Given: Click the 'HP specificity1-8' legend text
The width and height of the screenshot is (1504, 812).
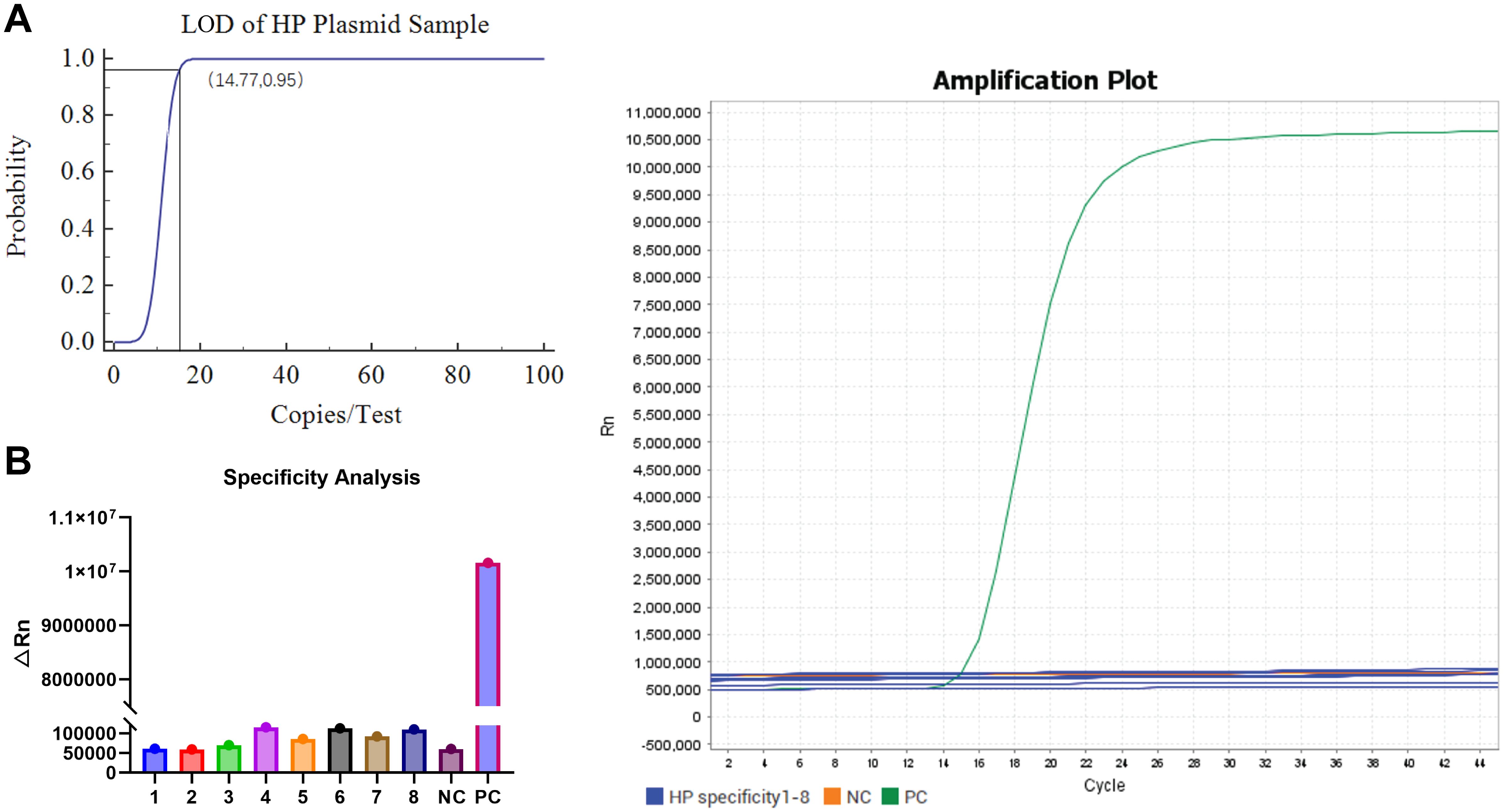Looking at the screenshot, I should [x=738, y=797].
